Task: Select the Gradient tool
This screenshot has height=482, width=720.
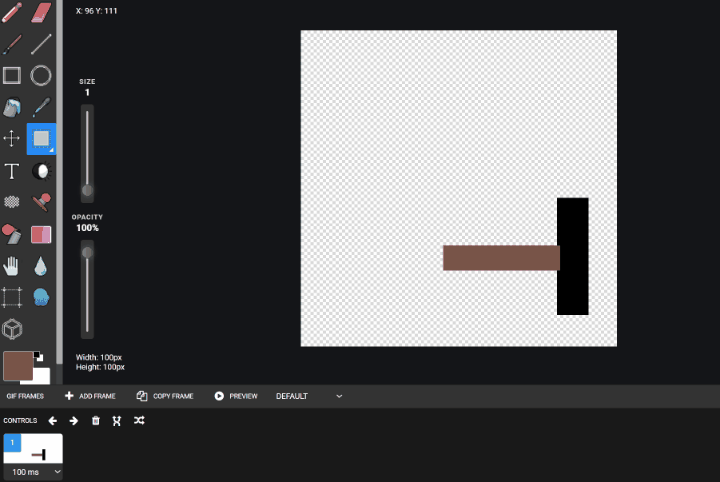Action: (41, 234)
